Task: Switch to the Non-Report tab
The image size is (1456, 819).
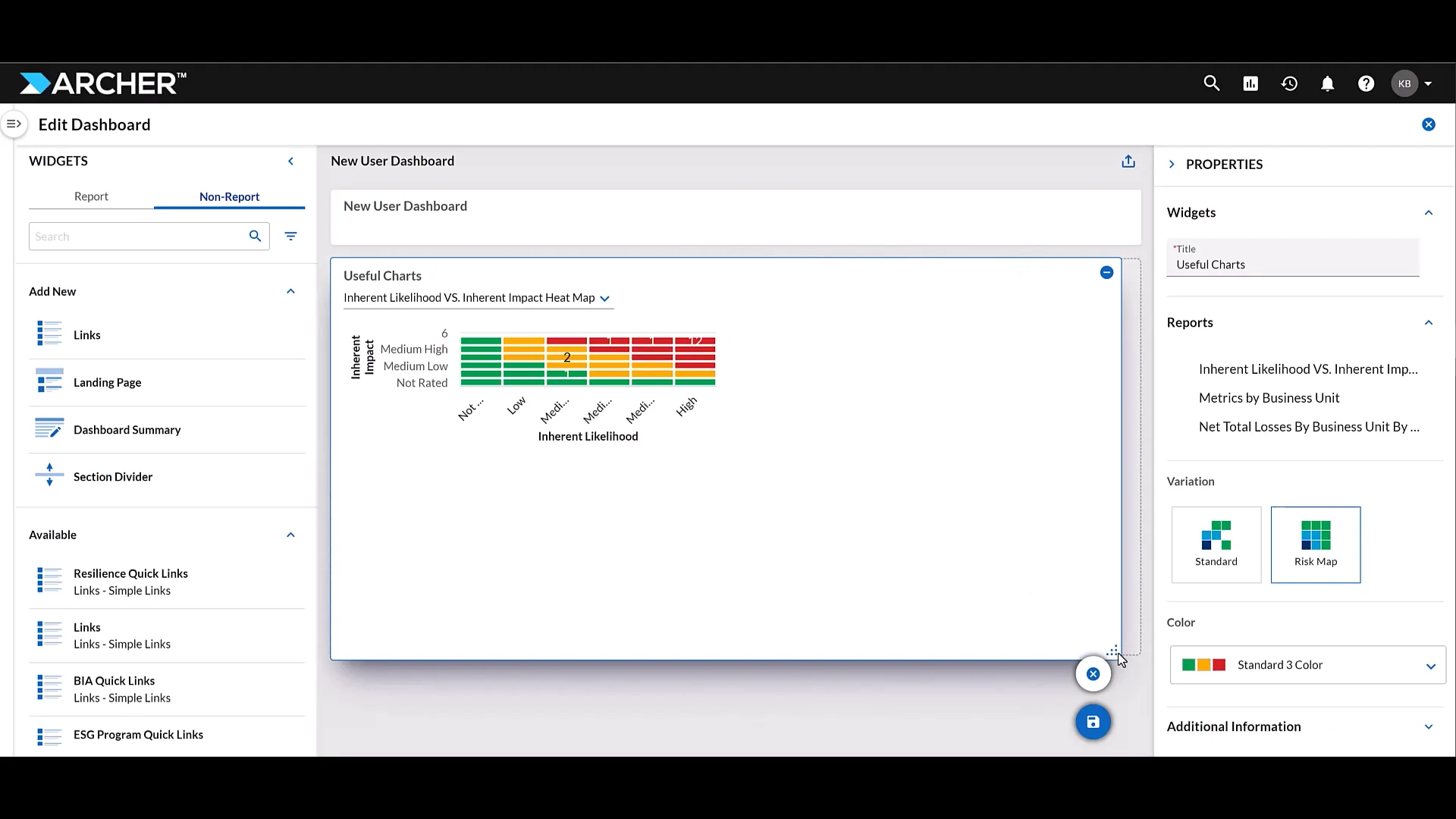Action: tap(229, 196)
